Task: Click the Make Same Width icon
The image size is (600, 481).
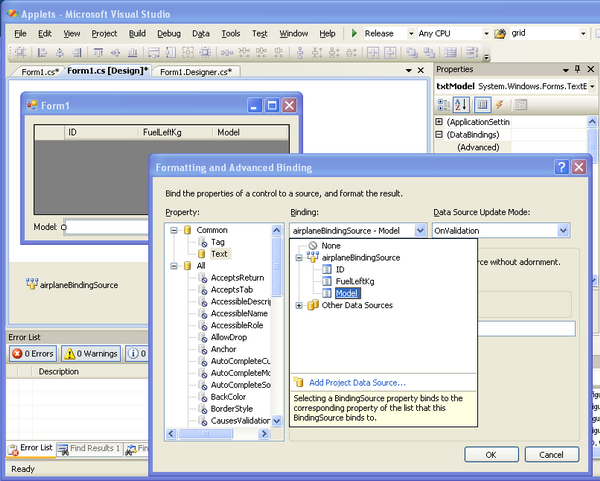Action: 153,52
